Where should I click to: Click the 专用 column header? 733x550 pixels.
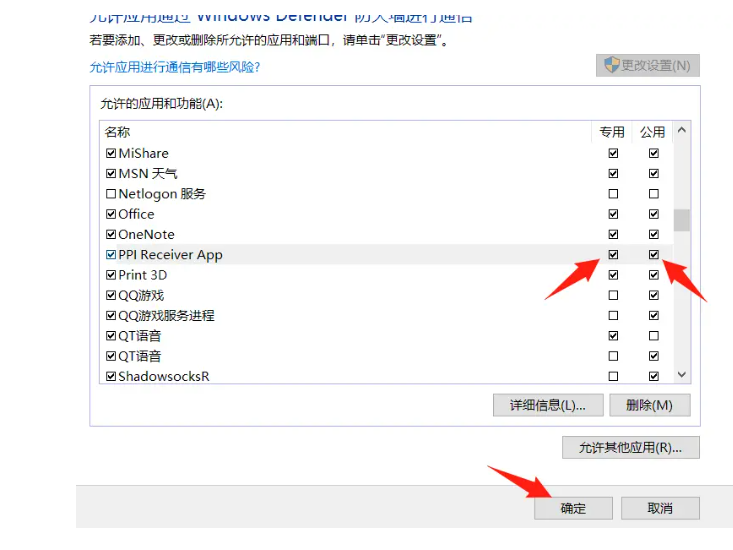point(612,132)
